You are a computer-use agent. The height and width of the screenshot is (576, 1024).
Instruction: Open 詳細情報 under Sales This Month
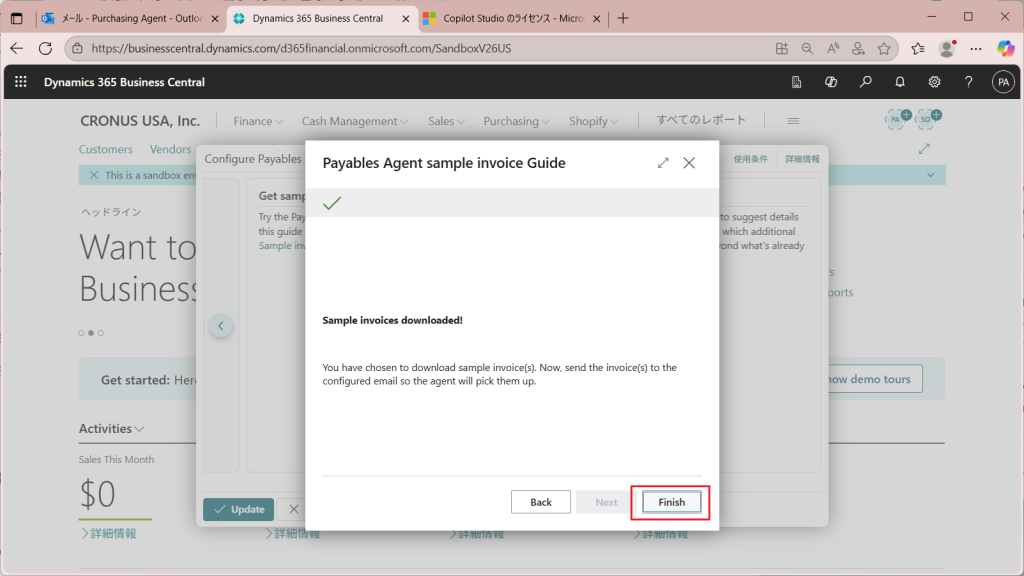tap(108, 534)
